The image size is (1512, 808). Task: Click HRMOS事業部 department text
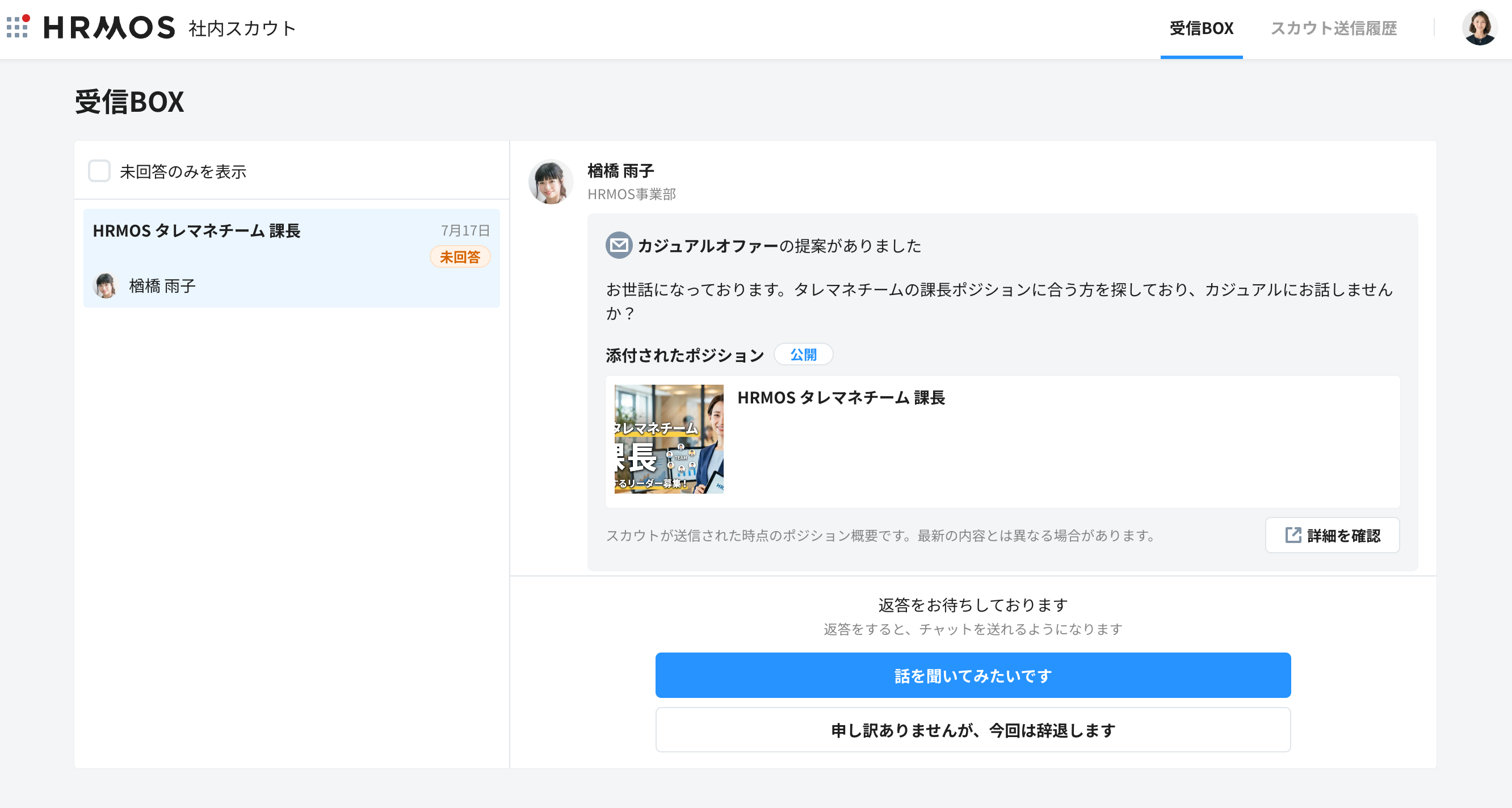(632, 194)
